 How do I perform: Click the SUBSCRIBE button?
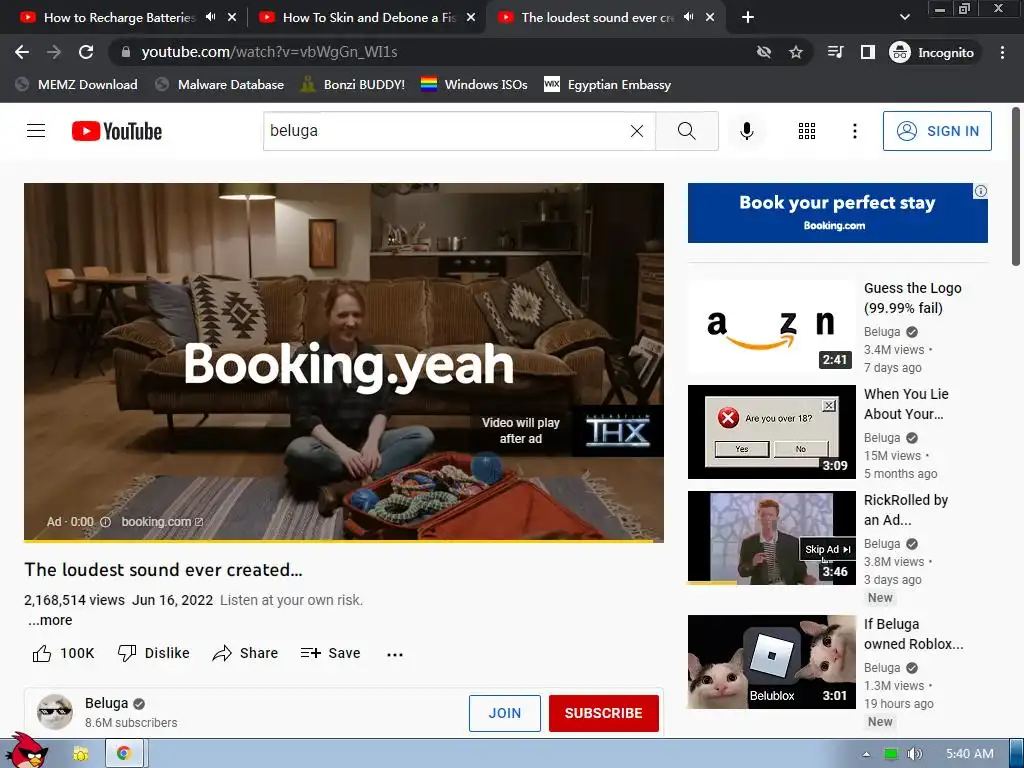click(x=603, y=713)
